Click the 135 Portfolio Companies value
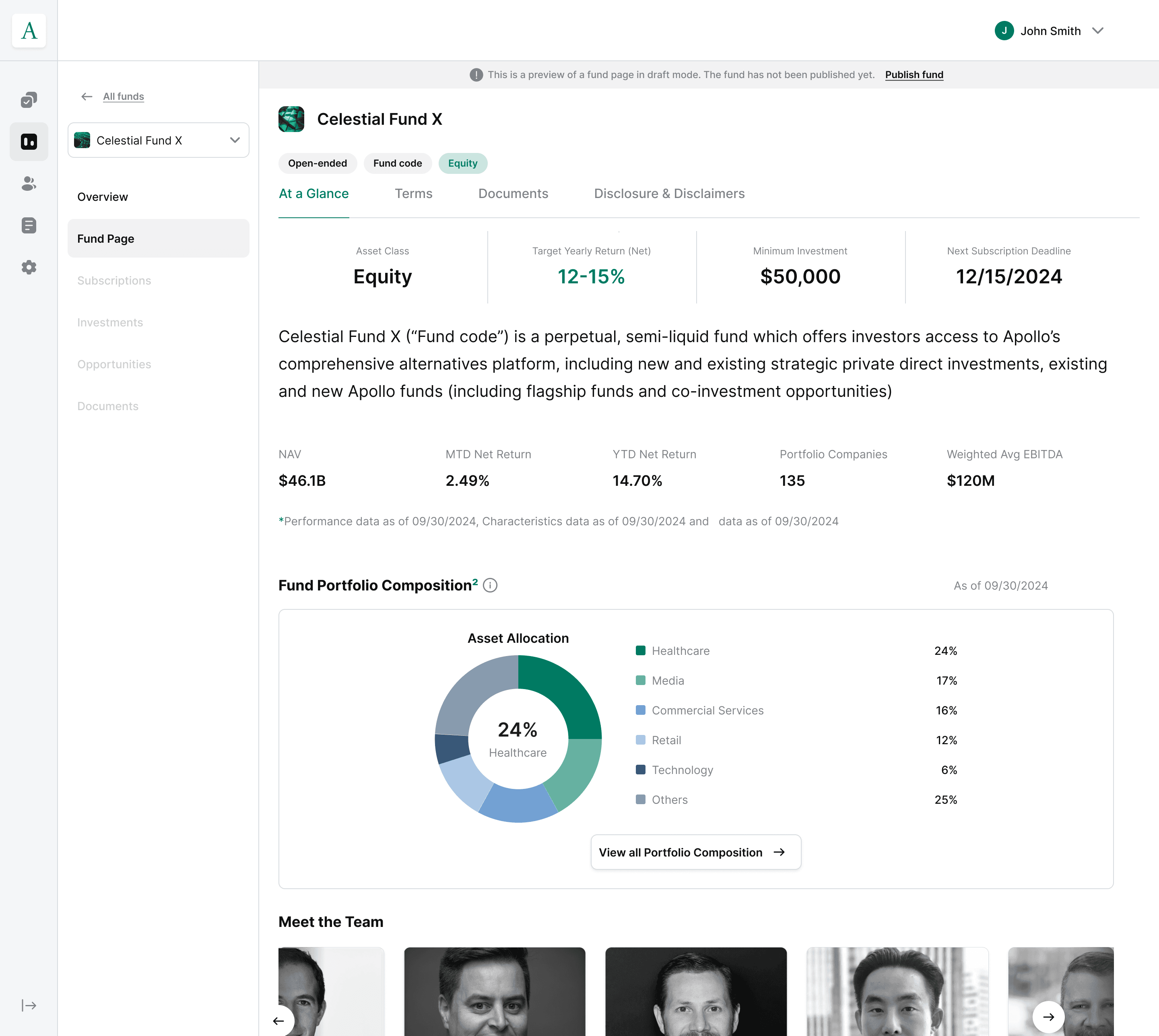1159x1036 pixels. coord(792,481)
